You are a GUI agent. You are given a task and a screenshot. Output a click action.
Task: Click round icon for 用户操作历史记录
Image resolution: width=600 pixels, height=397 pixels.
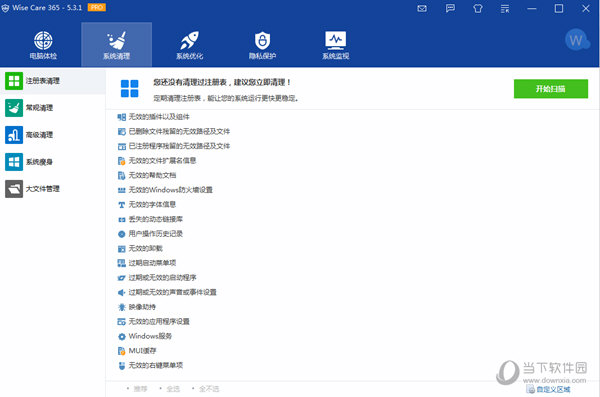(122, 234)
